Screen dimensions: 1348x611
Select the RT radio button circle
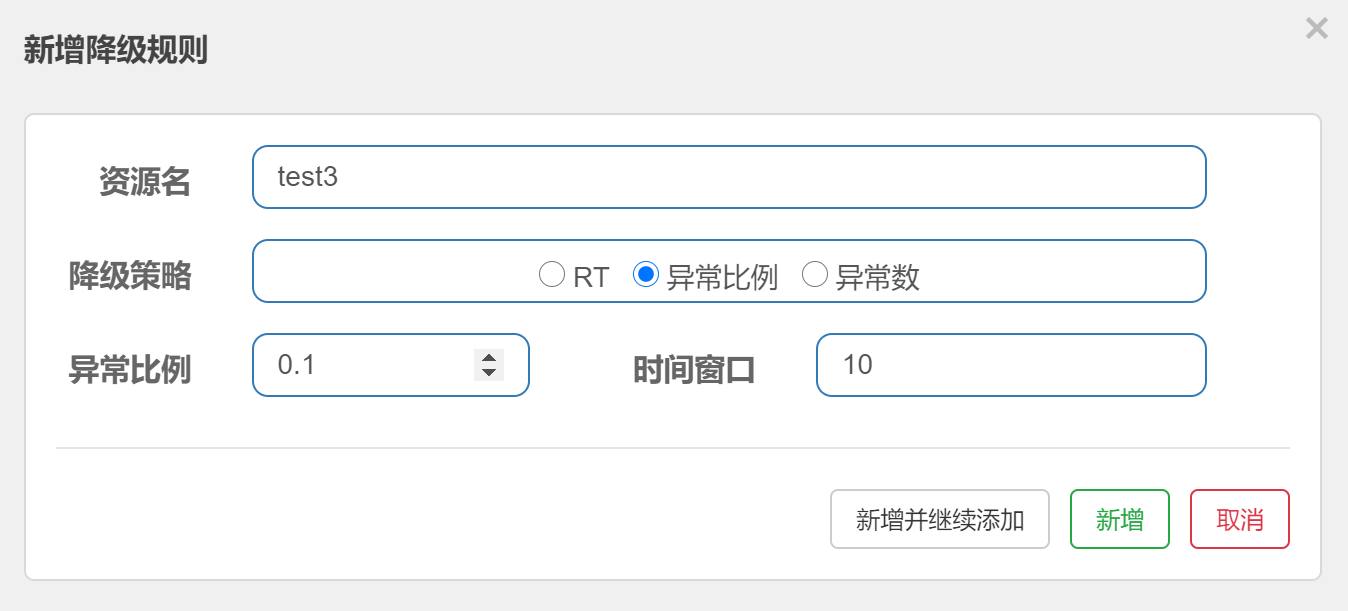[x=552, y=274]
